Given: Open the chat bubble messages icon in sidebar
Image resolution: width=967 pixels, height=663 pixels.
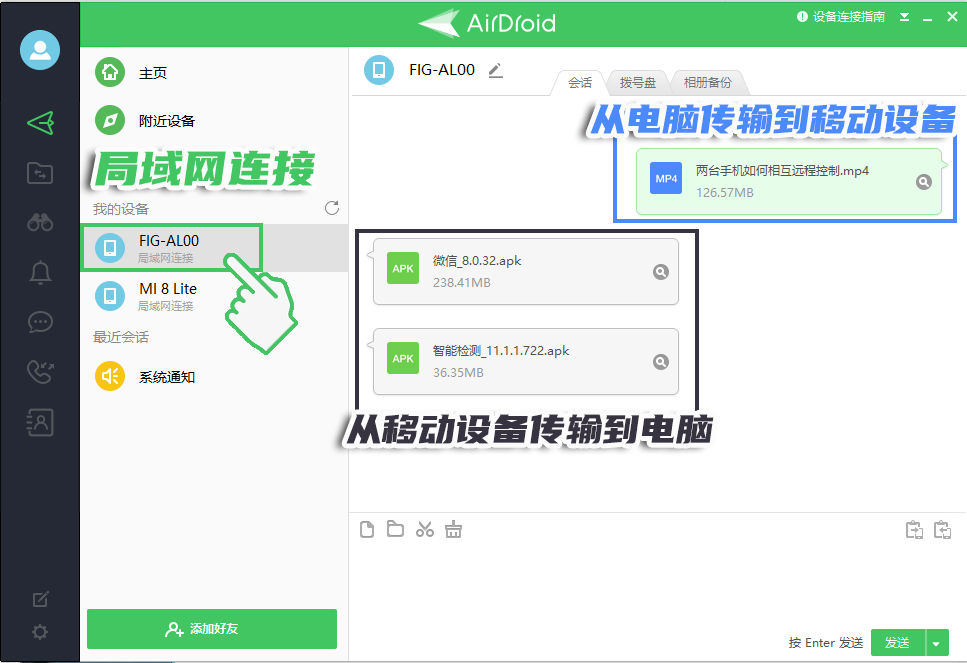Looking at the screenshot, I should (39, 322).
